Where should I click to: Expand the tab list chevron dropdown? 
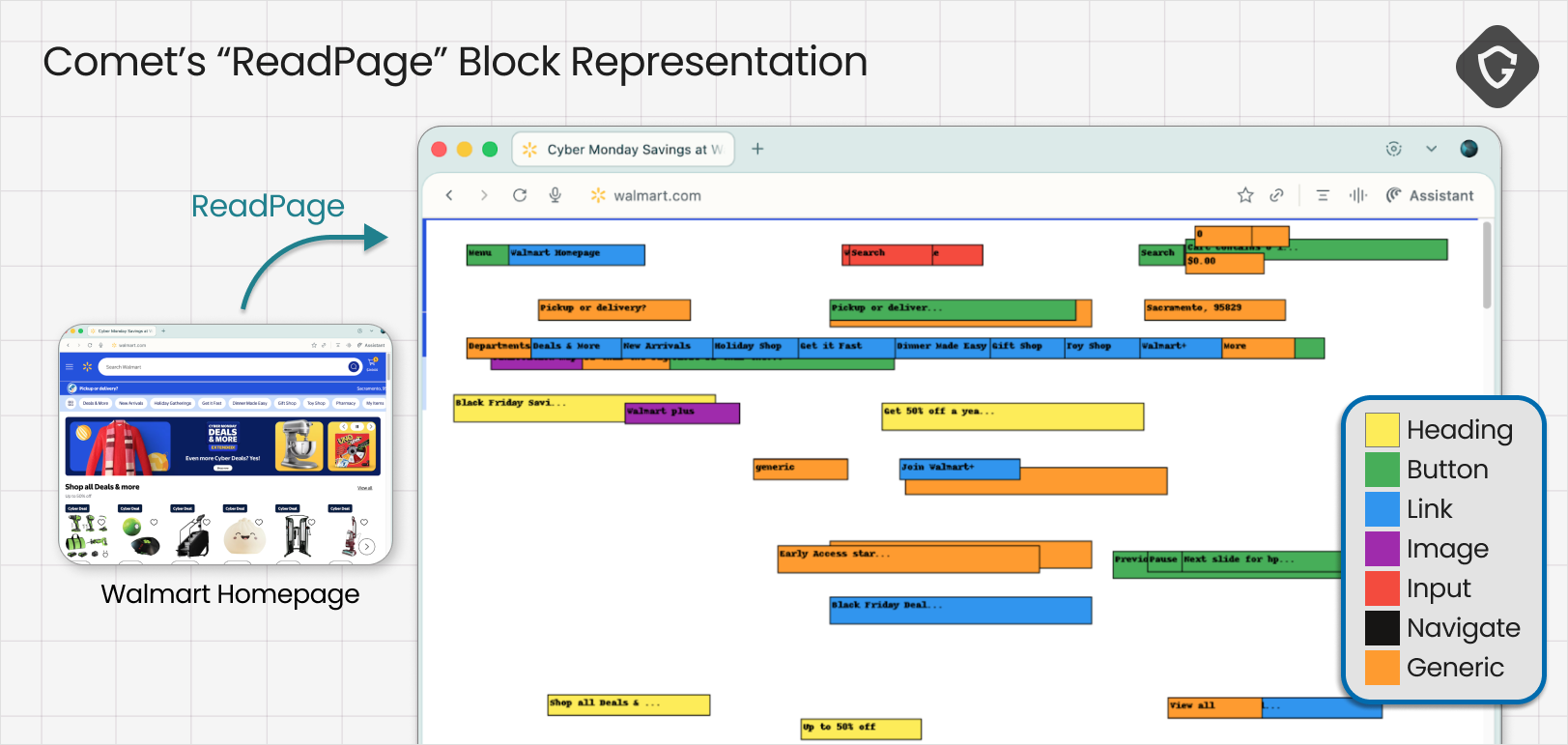pyautogui.click(x=1431, y=149)
